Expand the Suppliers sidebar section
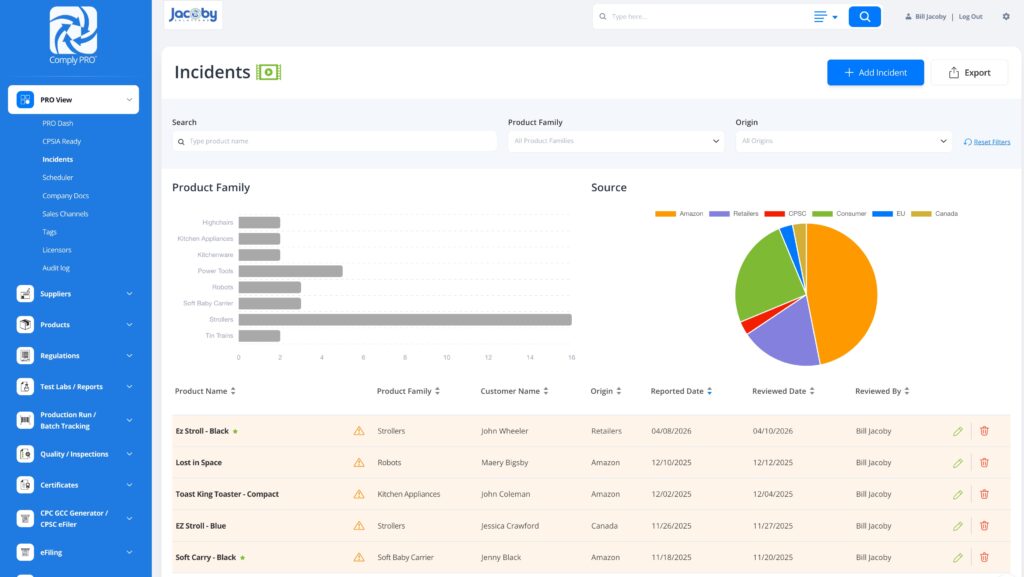Viewport: 1024px width, 577px height. click(x=73, y=294)
